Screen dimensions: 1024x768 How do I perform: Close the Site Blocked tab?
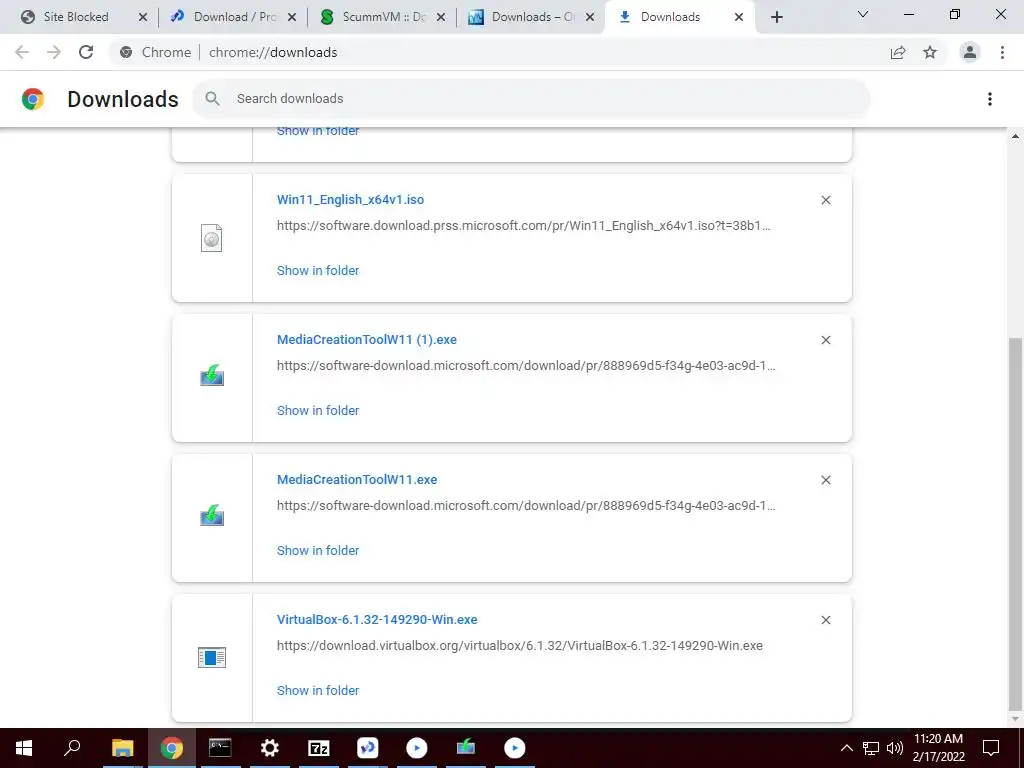[x=143, y=17]
